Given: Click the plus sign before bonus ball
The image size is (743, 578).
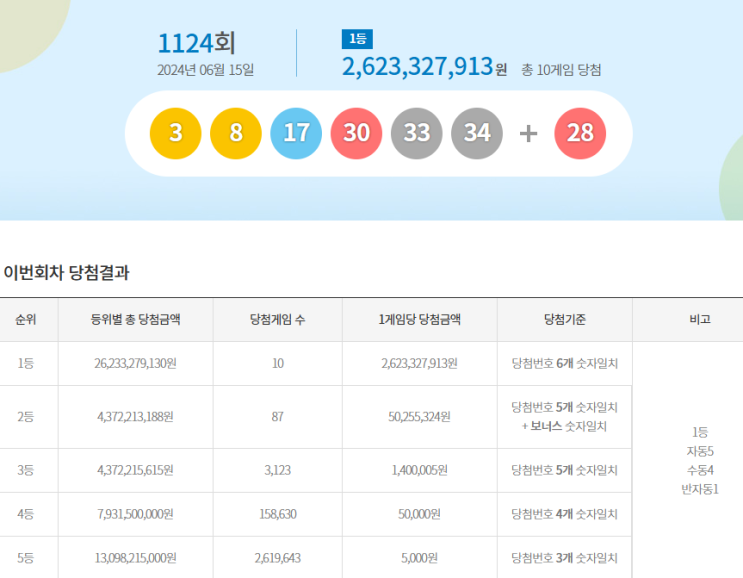Looking at the screenshot, I should (528, 134).
